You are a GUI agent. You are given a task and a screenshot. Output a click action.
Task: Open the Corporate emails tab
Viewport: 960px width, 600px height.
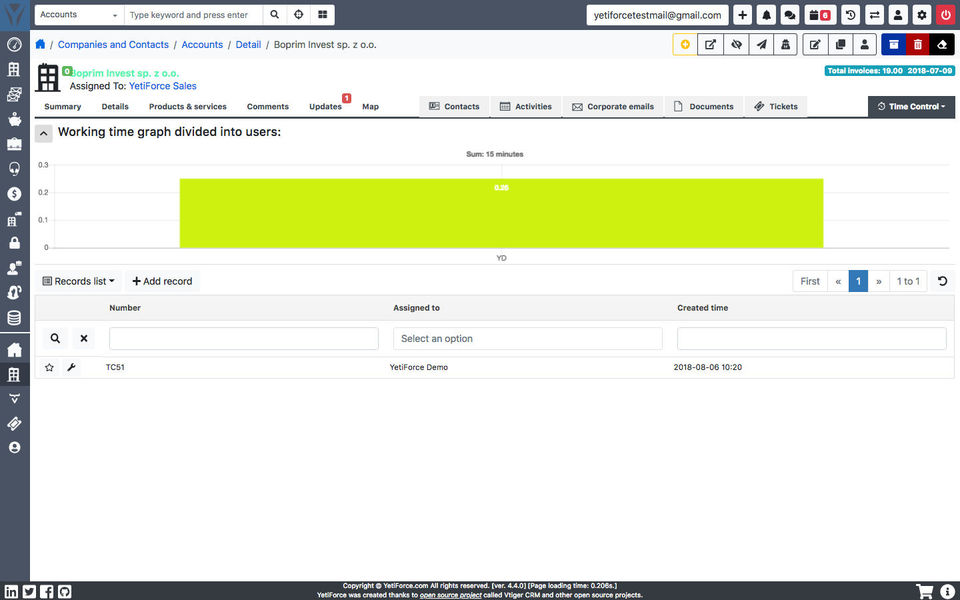click(x=613, y=107)
